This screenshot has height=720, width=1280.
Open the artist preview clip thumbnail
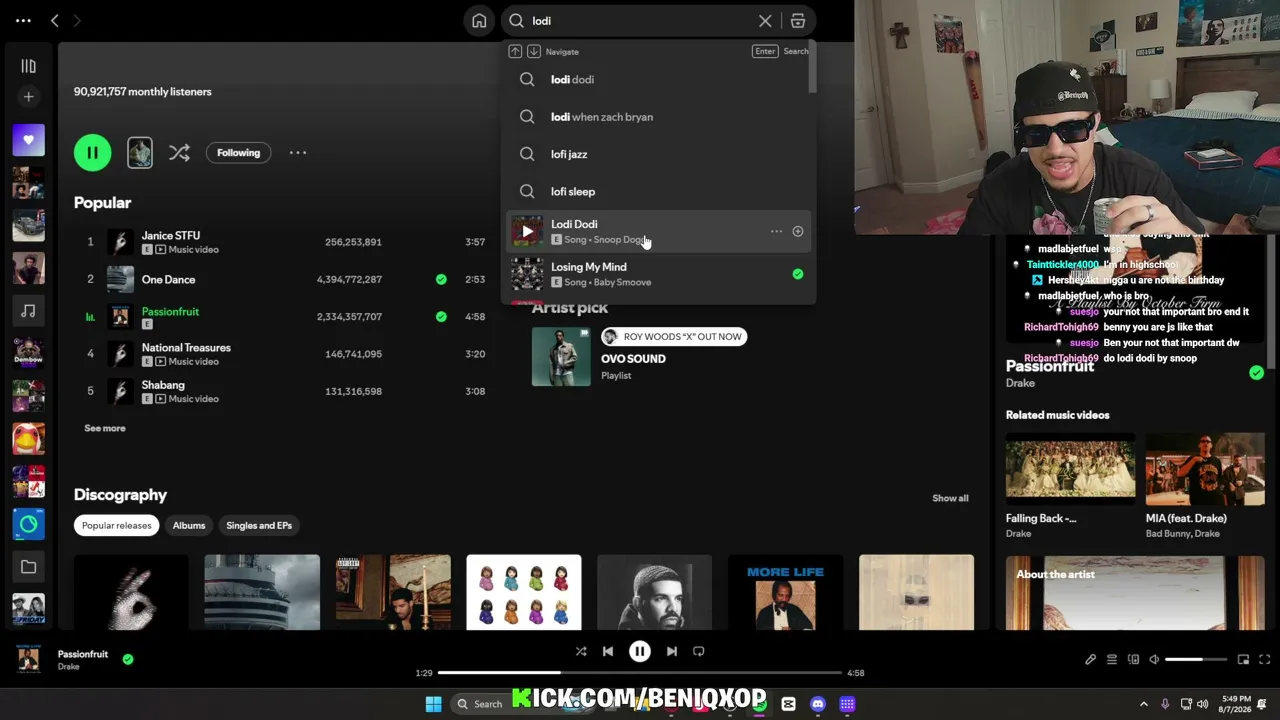(140, 153)
